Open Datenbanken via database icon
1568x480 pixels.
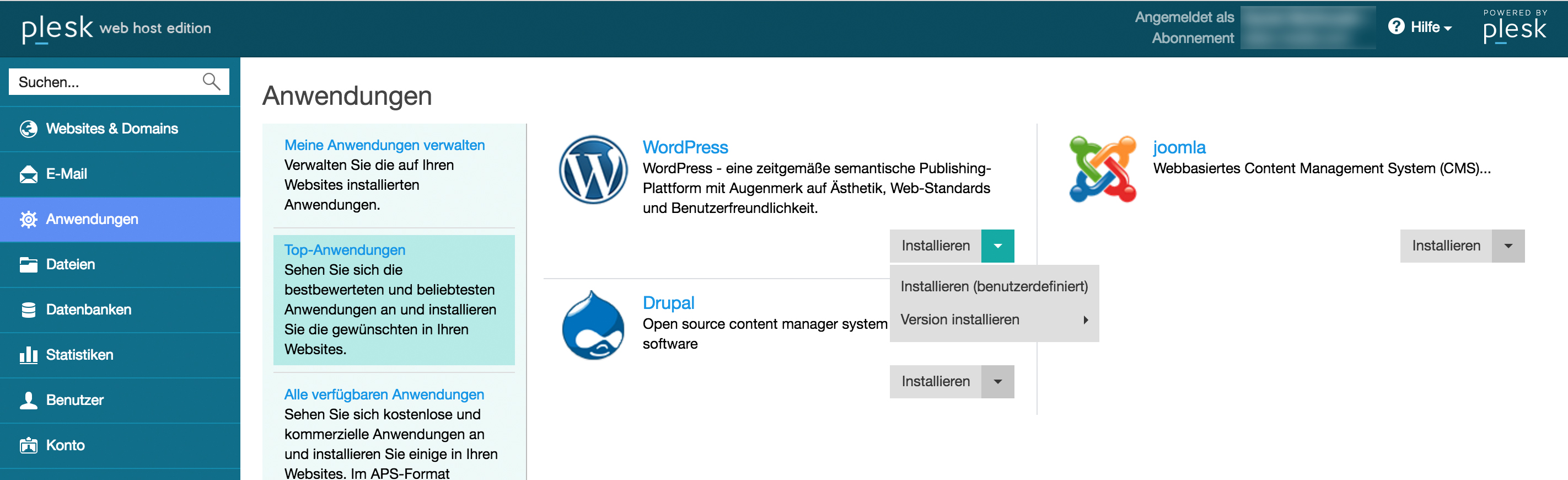click(28, 310)
